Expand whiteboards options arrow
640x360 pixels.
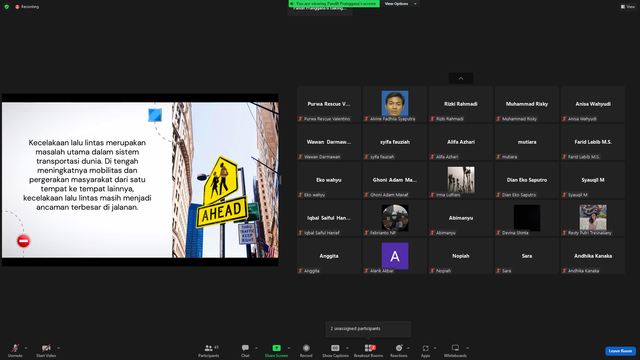pyautogui.click(x=467, y=348)
